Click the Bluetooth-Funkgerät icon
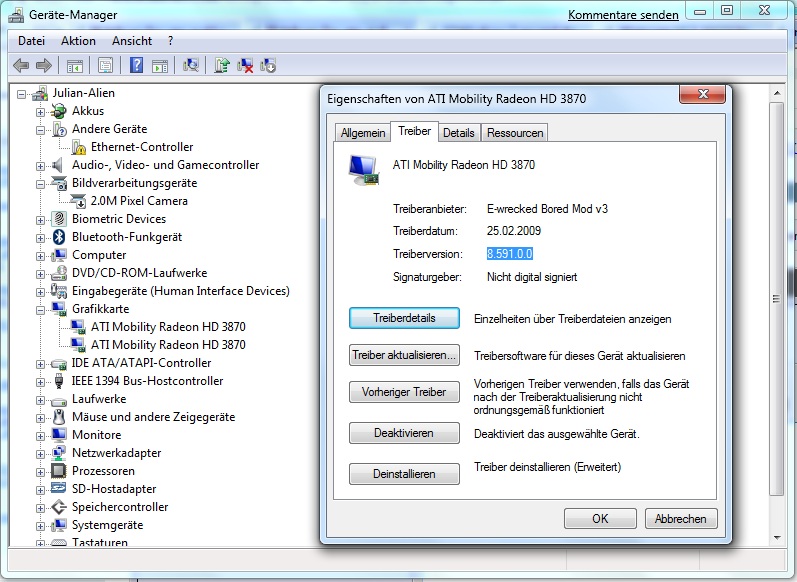Image resolution: width=797 pixels, height=582 pixels. tap(59, 237)
